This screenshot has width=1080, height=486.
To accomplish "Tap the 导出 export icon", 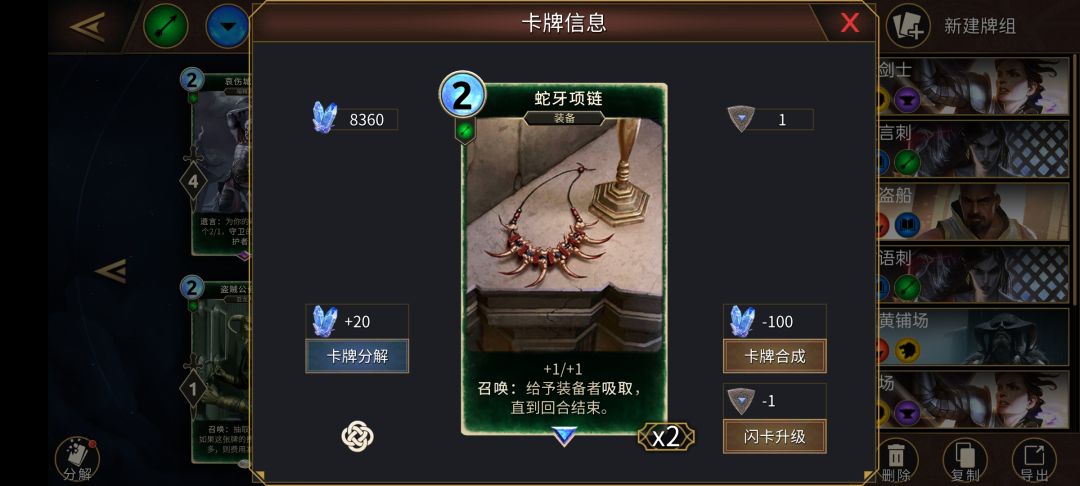I will 1034,460.
